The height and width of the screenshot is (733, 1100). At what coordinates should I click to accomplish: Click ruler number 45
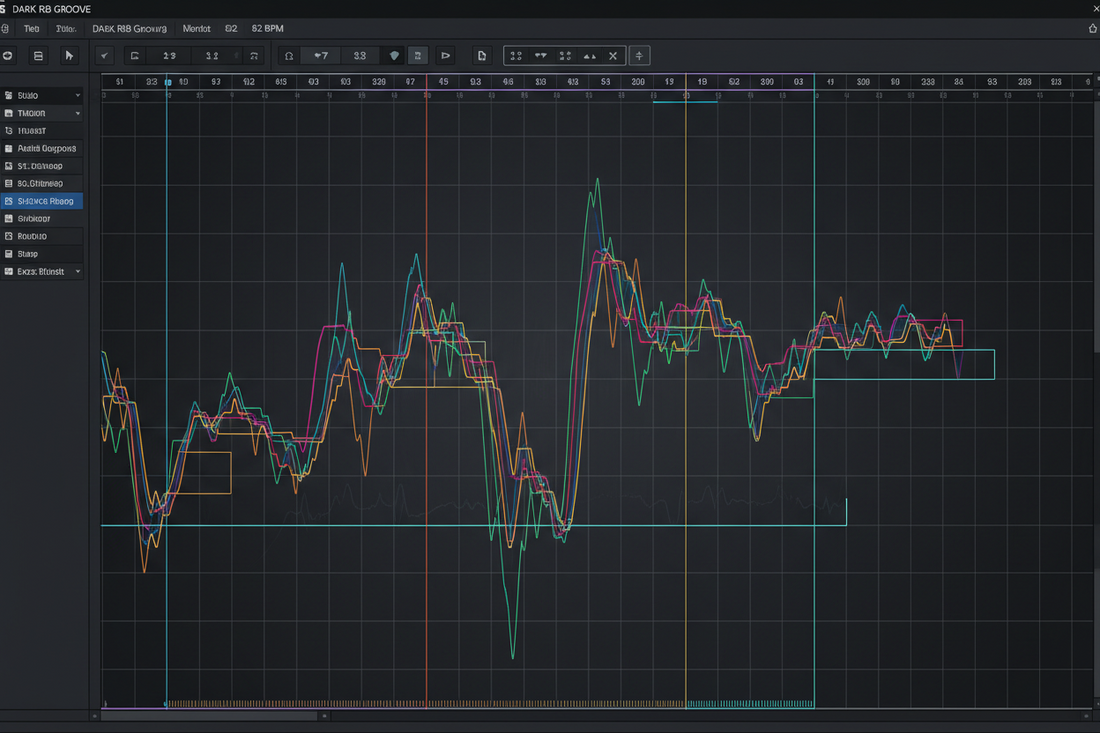coord(443,82)
